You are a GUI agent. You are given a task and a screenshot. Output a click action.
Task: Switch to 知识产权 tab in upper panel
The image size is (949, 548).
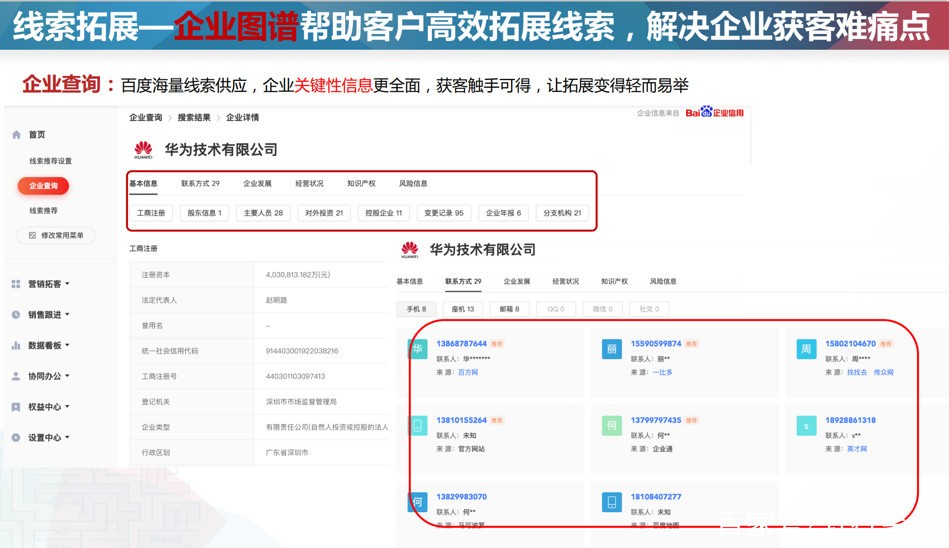tap(361, 183)
